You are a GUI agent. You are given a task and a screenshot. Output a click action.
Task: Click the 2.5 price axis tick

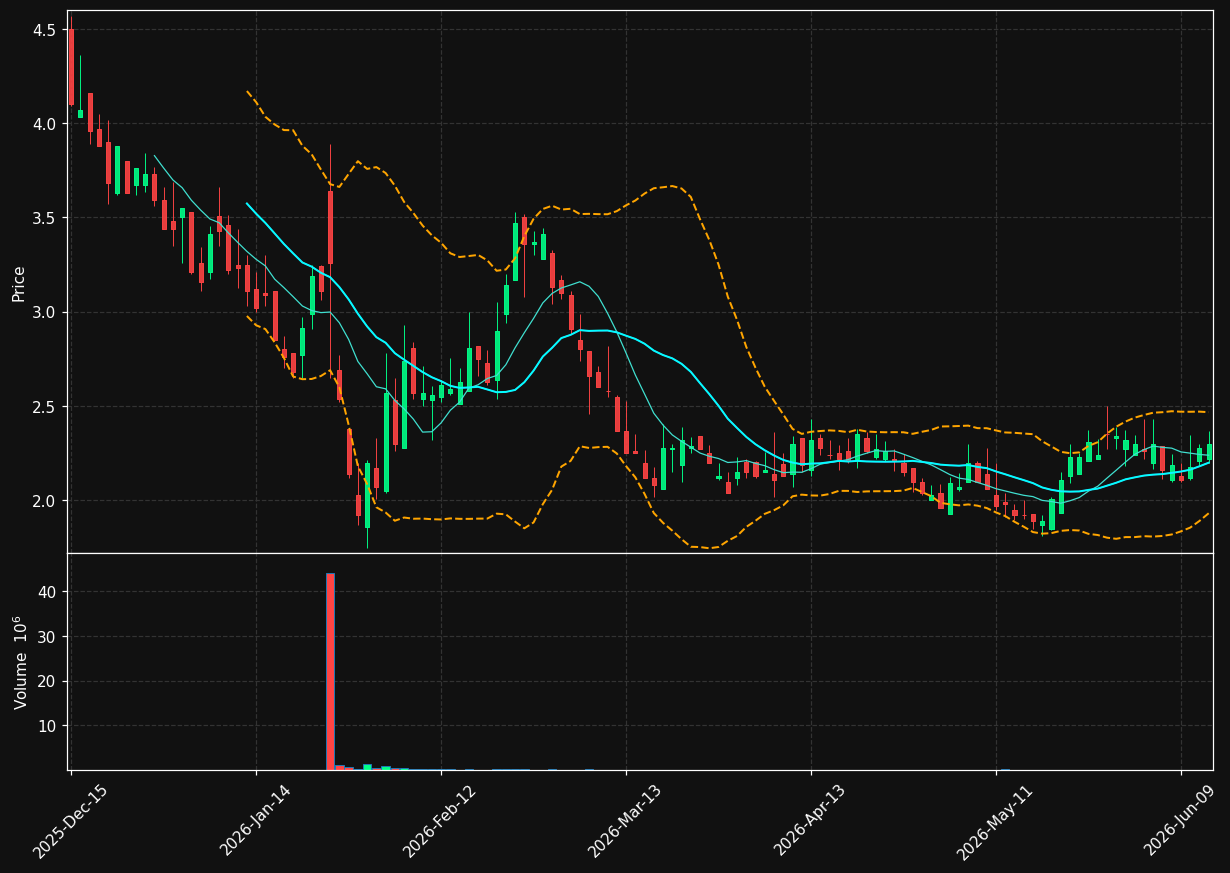[x=45, y=406]
